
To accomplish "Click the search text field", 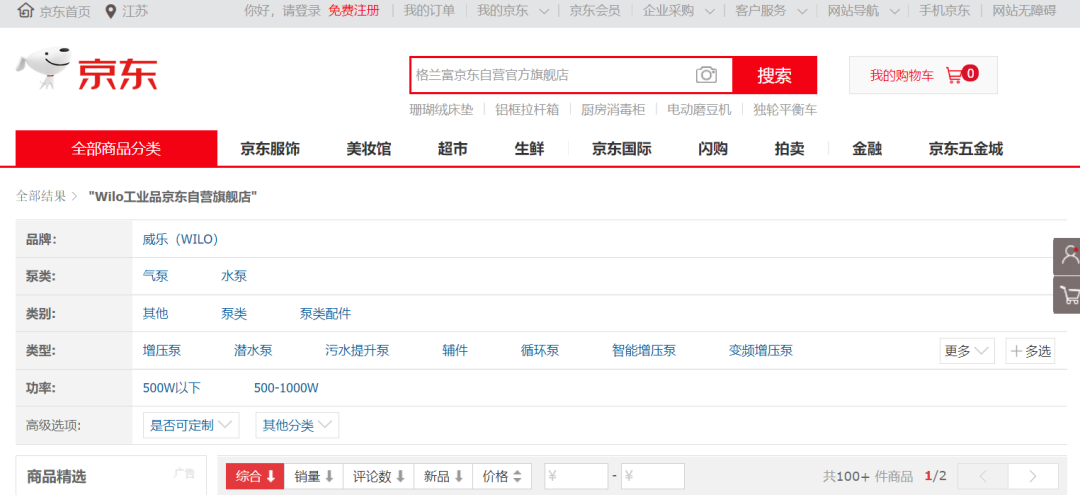I will tap(551, 75).
